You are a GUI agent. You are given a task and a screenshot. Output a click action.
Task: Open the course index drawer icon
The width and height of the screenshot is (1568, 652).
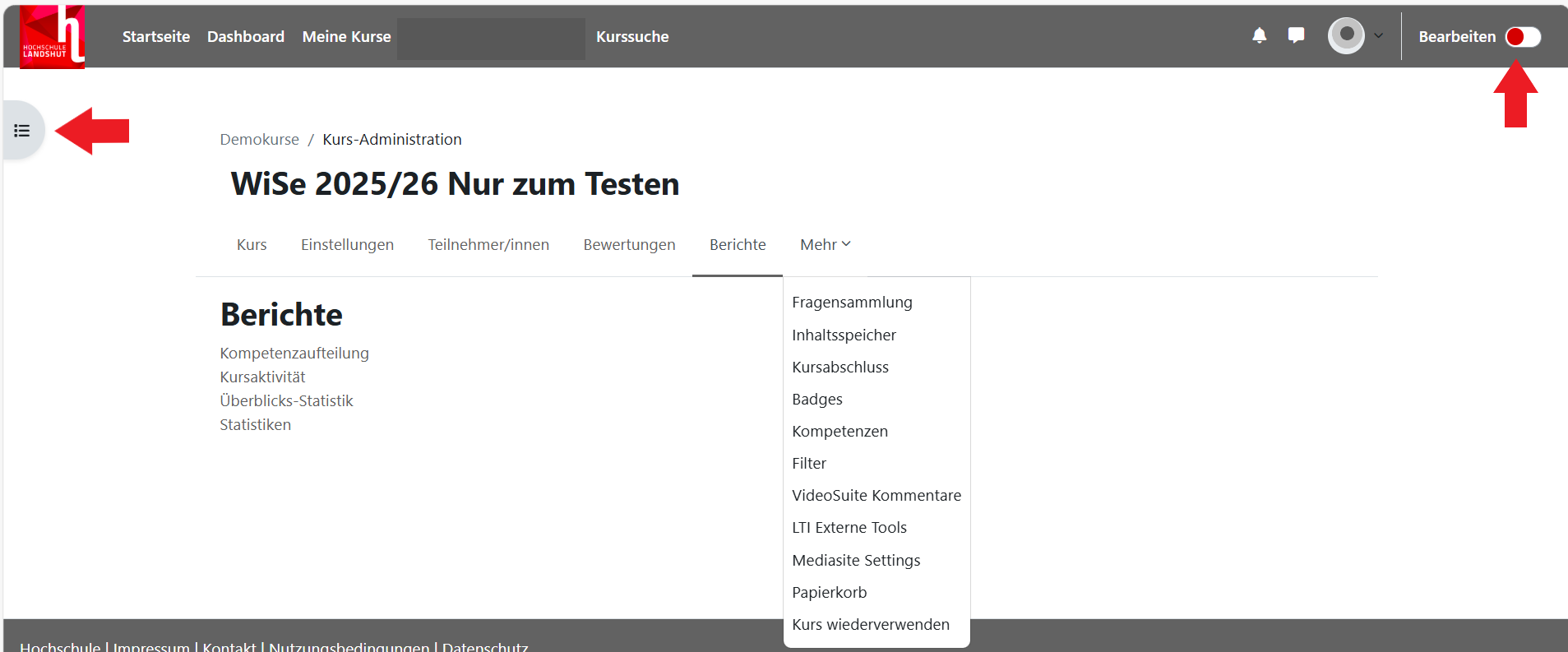[22, 131]
